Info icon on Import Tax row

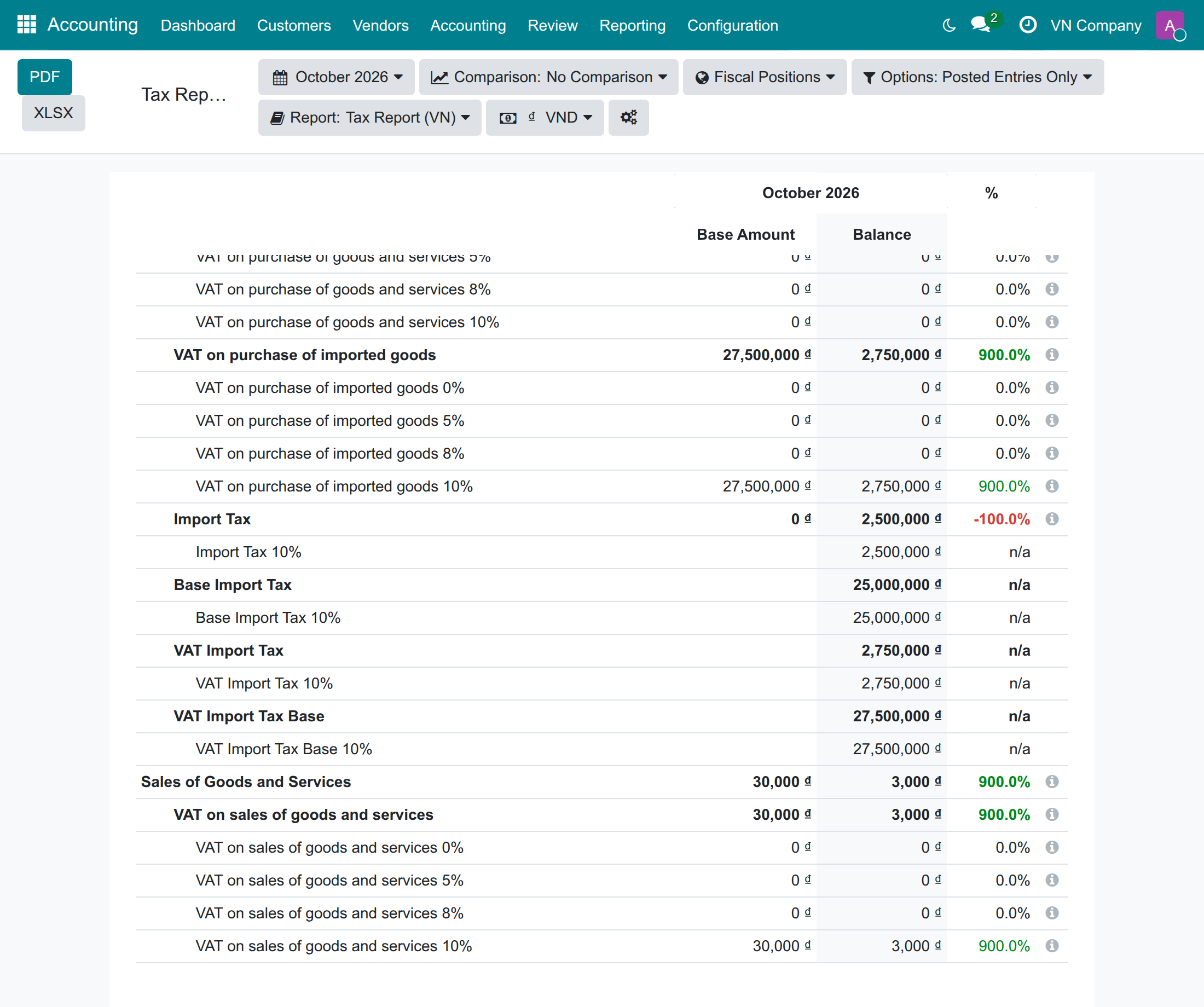(1051, 519)
